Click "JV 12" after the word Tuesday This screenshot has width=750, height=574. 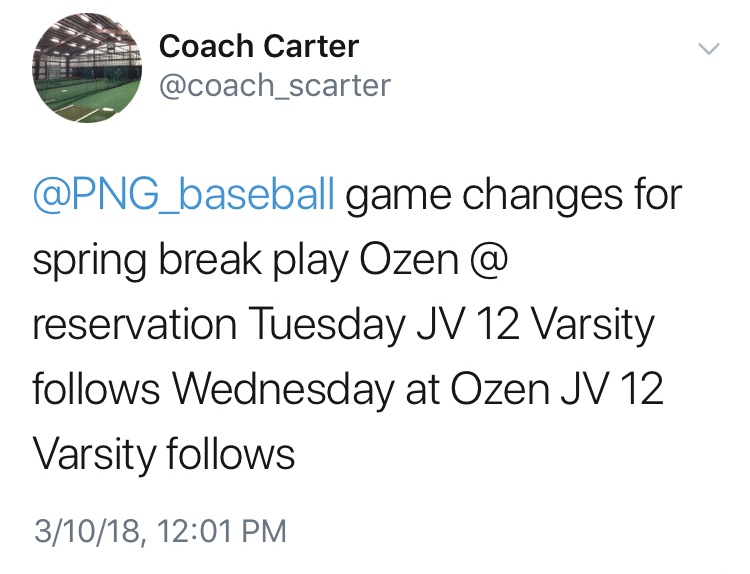(468, 325)
